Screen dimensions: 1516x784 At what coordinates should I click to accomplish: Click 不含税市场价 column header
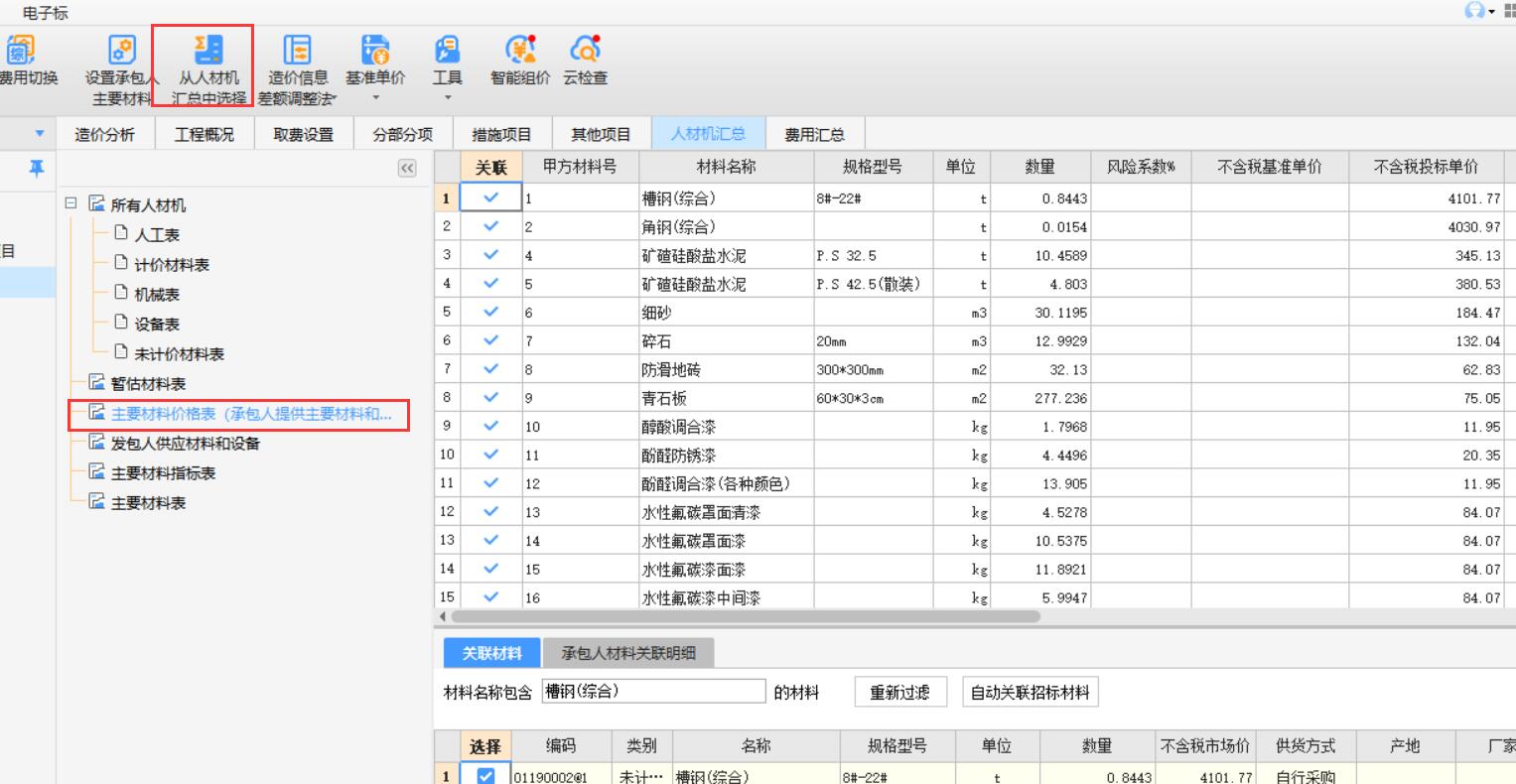(x=1205, y=745)
